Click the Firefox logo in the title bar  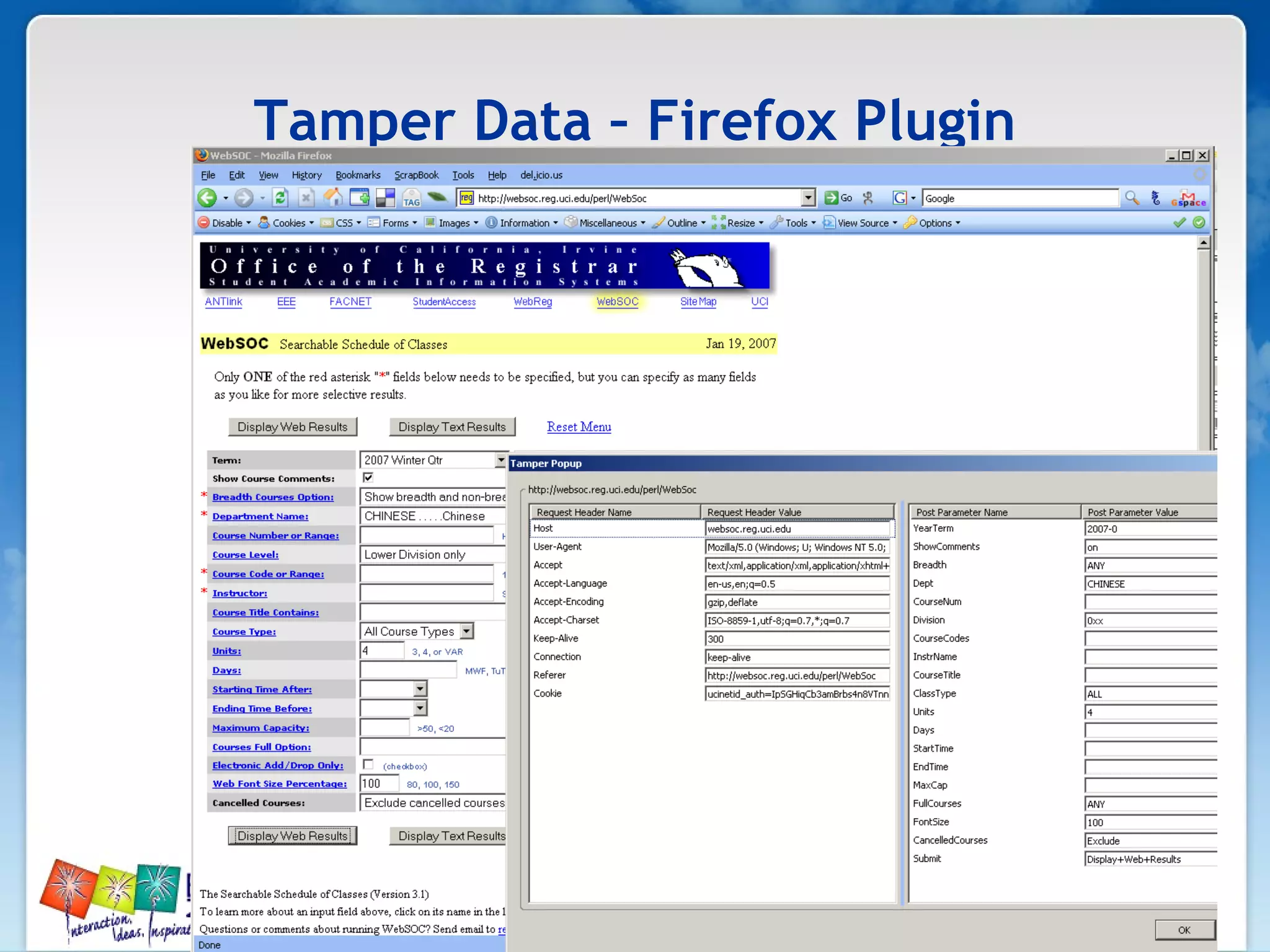click(x=202, y=155)
